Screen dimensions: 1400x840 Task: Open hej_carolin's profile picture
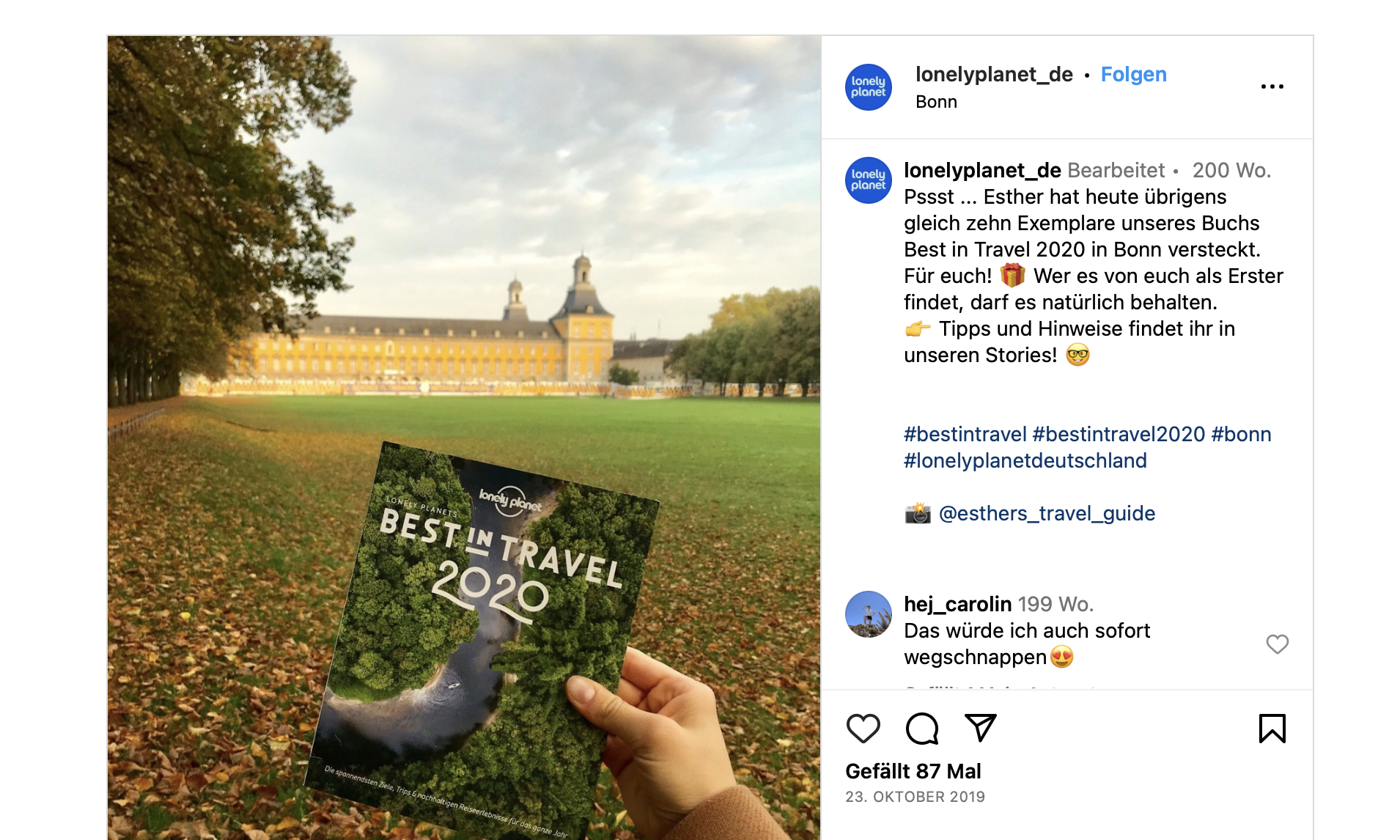[869, 614]
